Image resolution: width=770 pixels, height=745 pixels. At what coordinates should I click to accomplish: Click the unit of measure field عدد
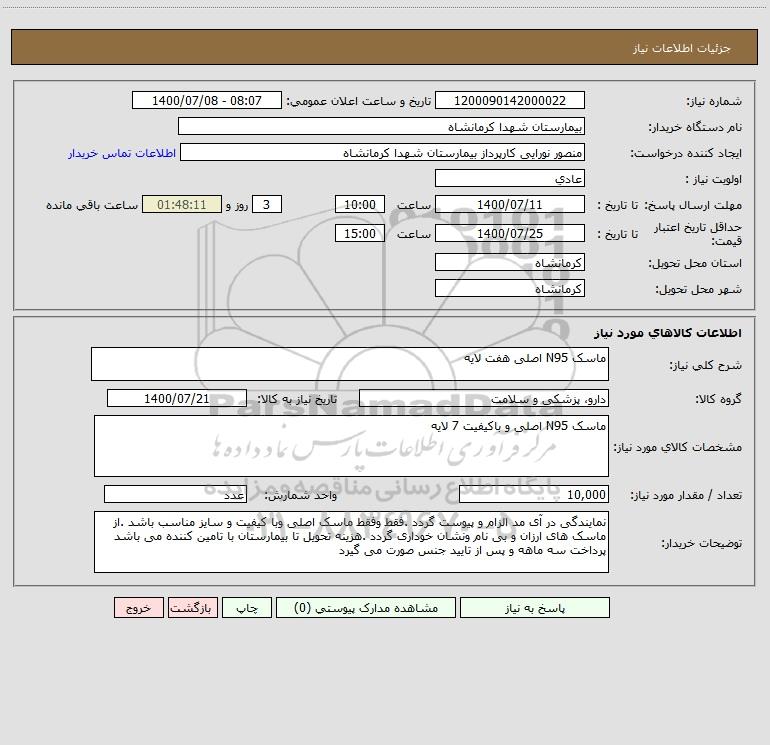coord(175,495)
